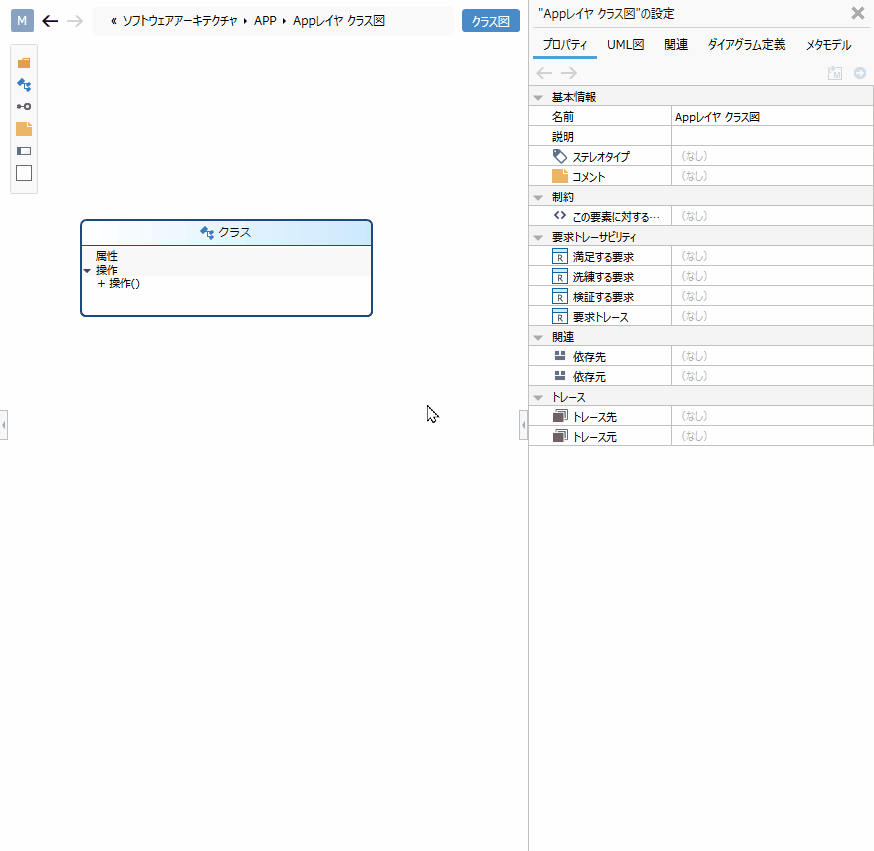Click the 満足する要求 requirement icon
Screen dimensions: 874x851
pos(560,256)
